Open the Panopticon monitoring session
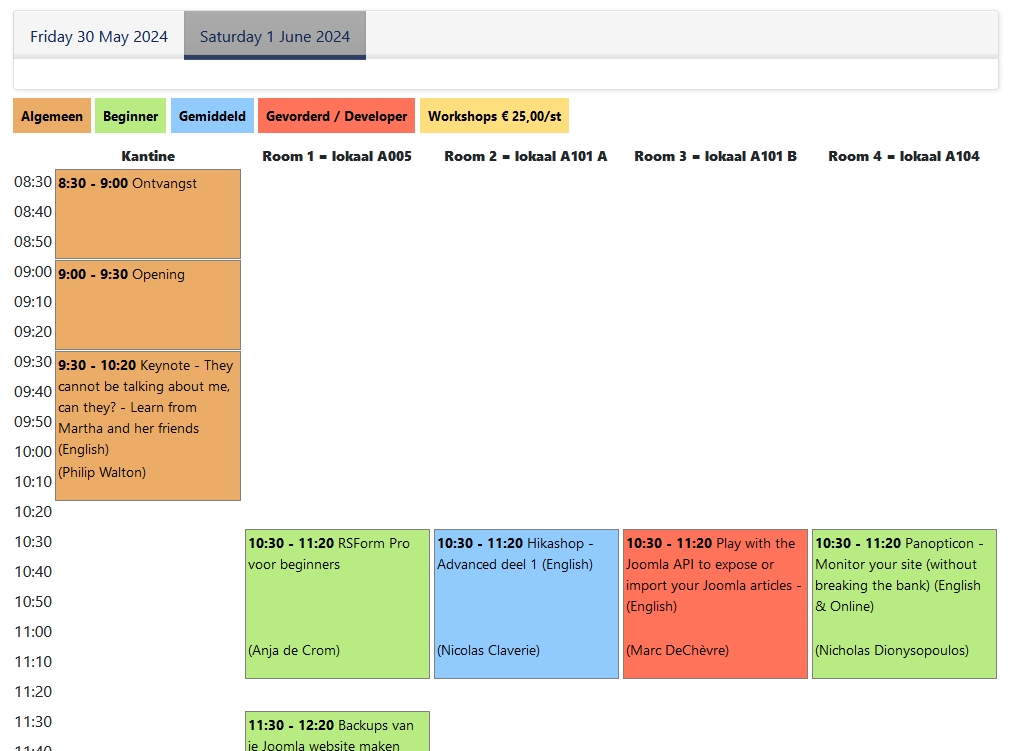The width and height of the screenshot is (1011, 751). tap(904, 604)
